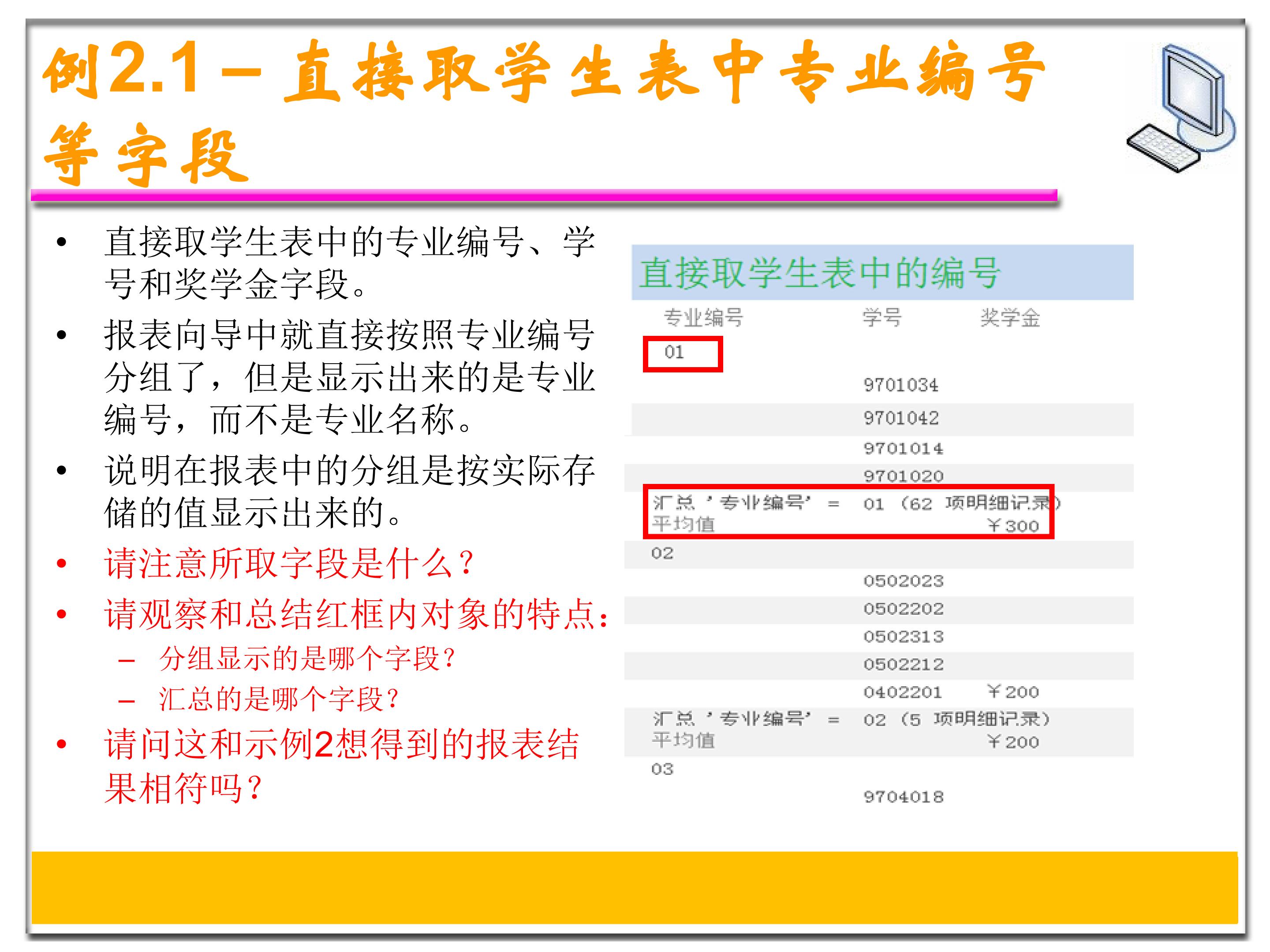The height and width of the screenshot is (952, 1270).
Task: Click student number '0502212'
Action: coord(903,664)
